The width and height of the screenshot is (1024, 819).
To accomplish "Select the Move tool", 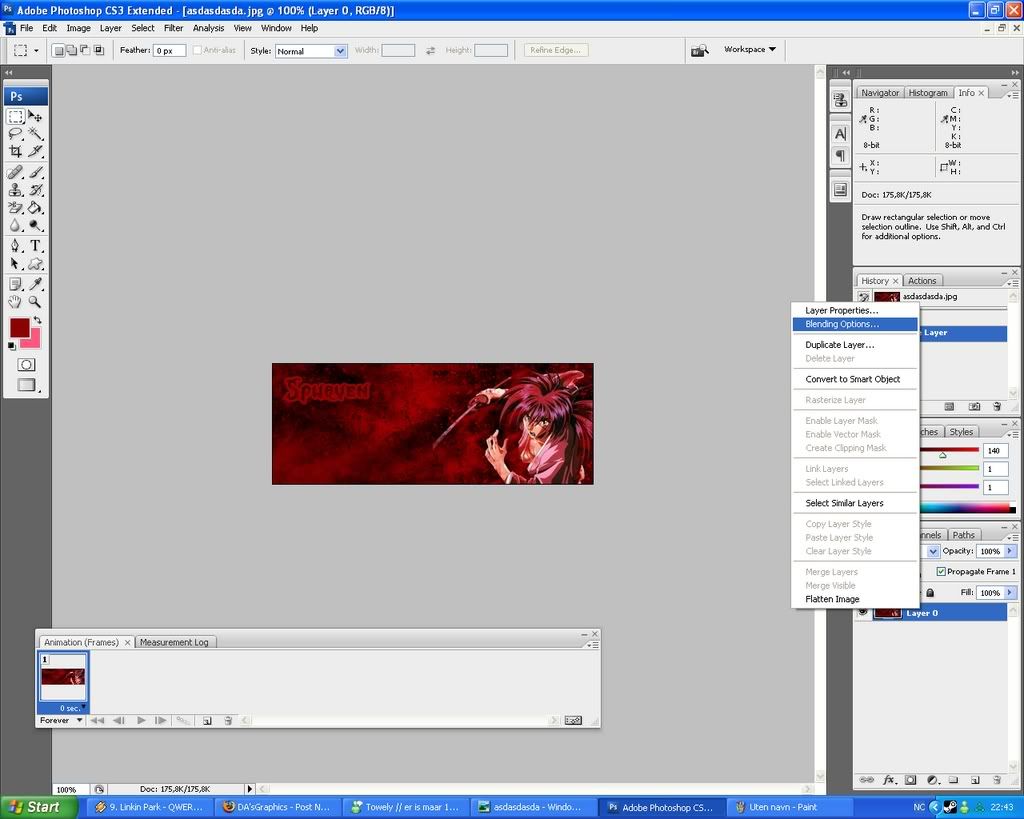I will (x=35, y=117).
